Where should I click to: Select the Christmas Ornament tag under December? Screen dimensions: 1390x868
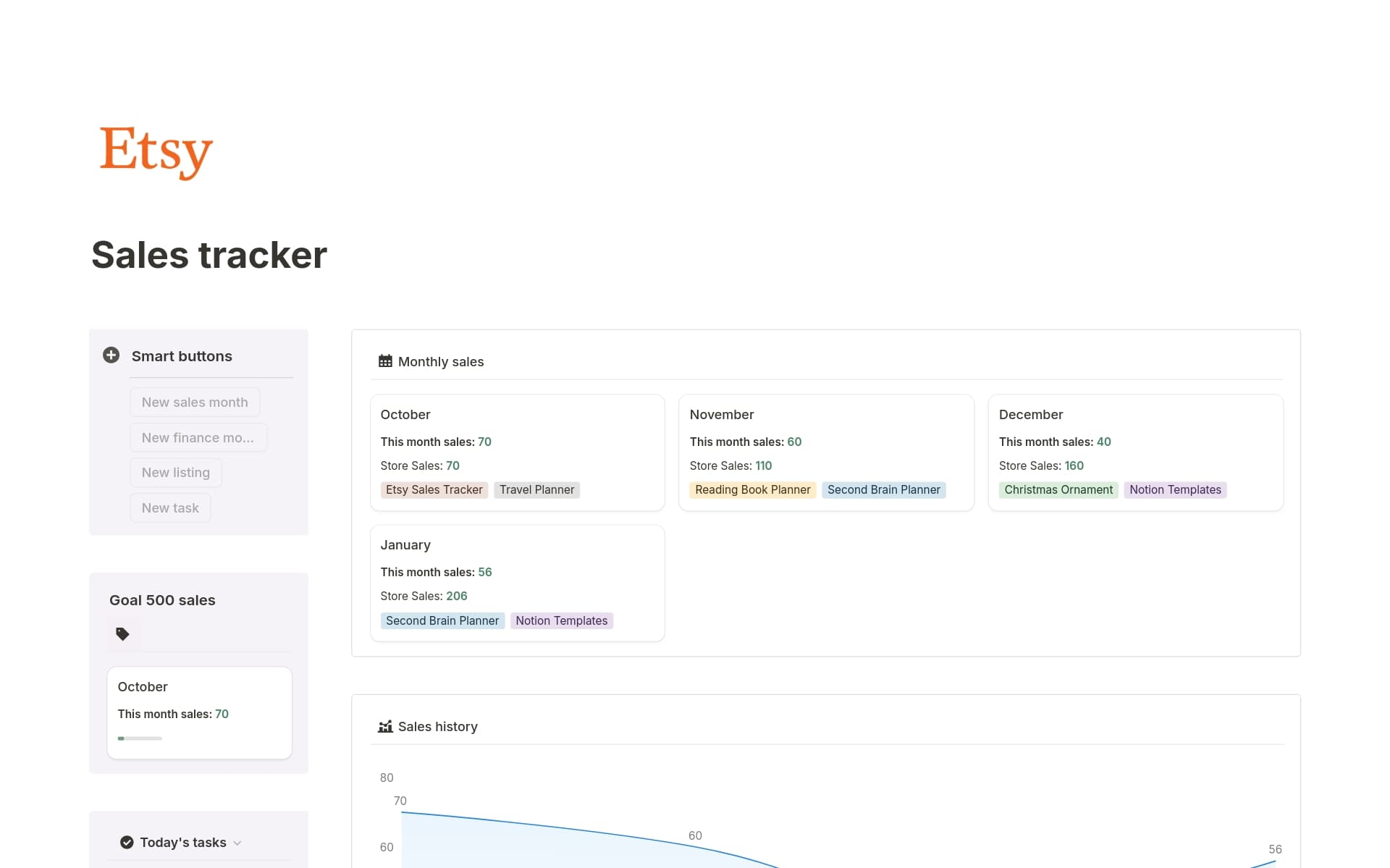tap(1058, 489)
